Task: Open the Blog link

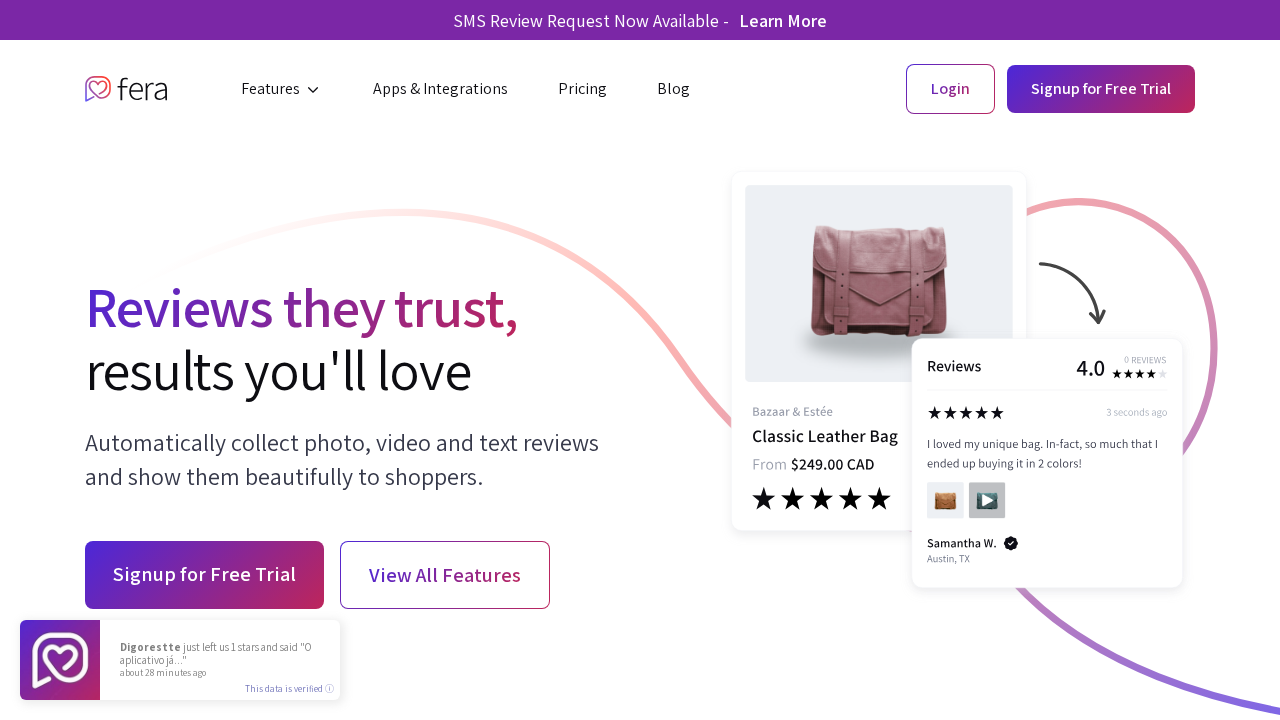Action: [673, 89]
